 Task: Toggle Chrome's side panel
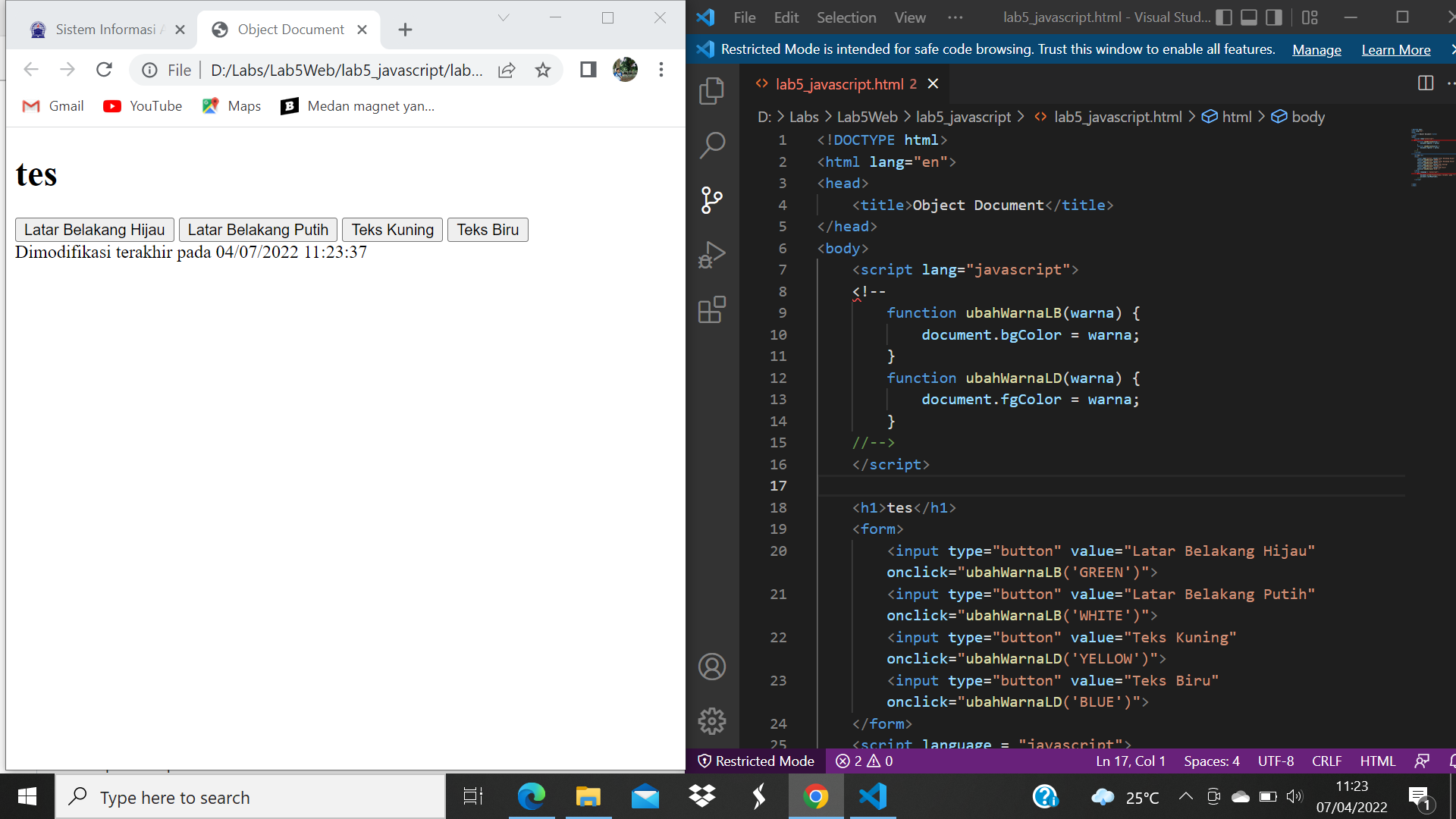pyautogui.click(x=588, y=69)
